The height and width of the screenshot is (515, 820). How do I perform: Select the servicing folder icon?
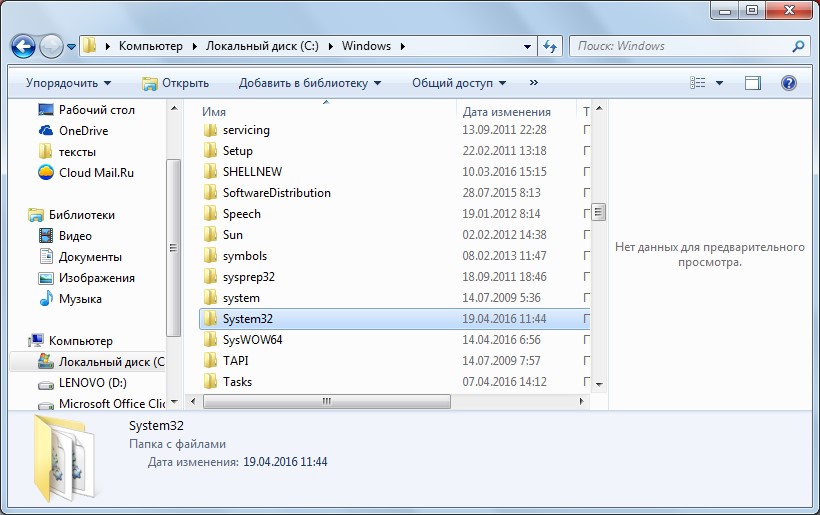pyautogui.click(x=210, y=130)
